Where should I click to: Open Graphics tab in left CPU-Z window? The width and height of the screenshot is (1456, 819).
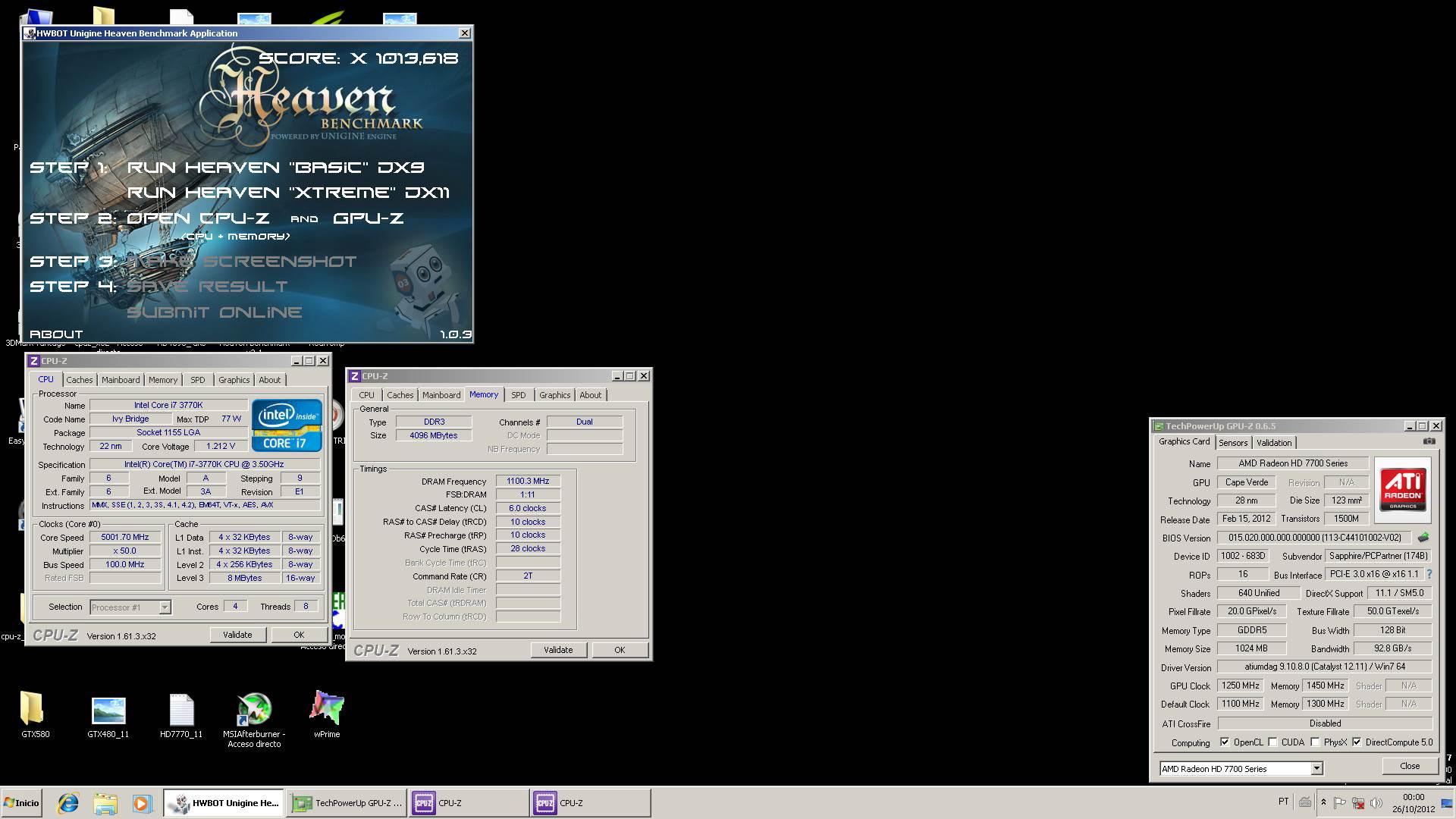pos(234,380)
